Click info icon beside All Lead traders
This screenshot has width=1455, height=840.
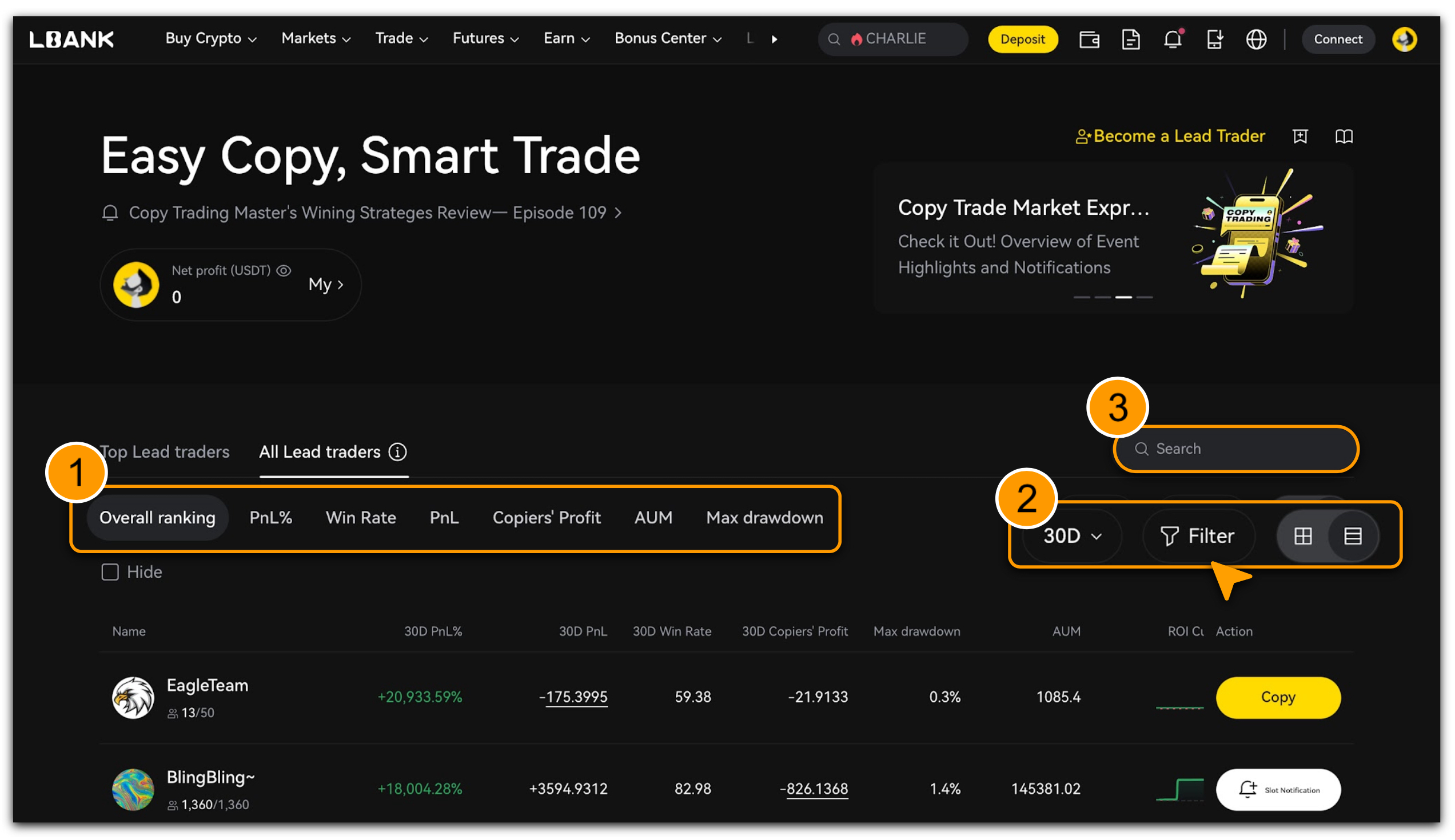(x=397, y=452)
